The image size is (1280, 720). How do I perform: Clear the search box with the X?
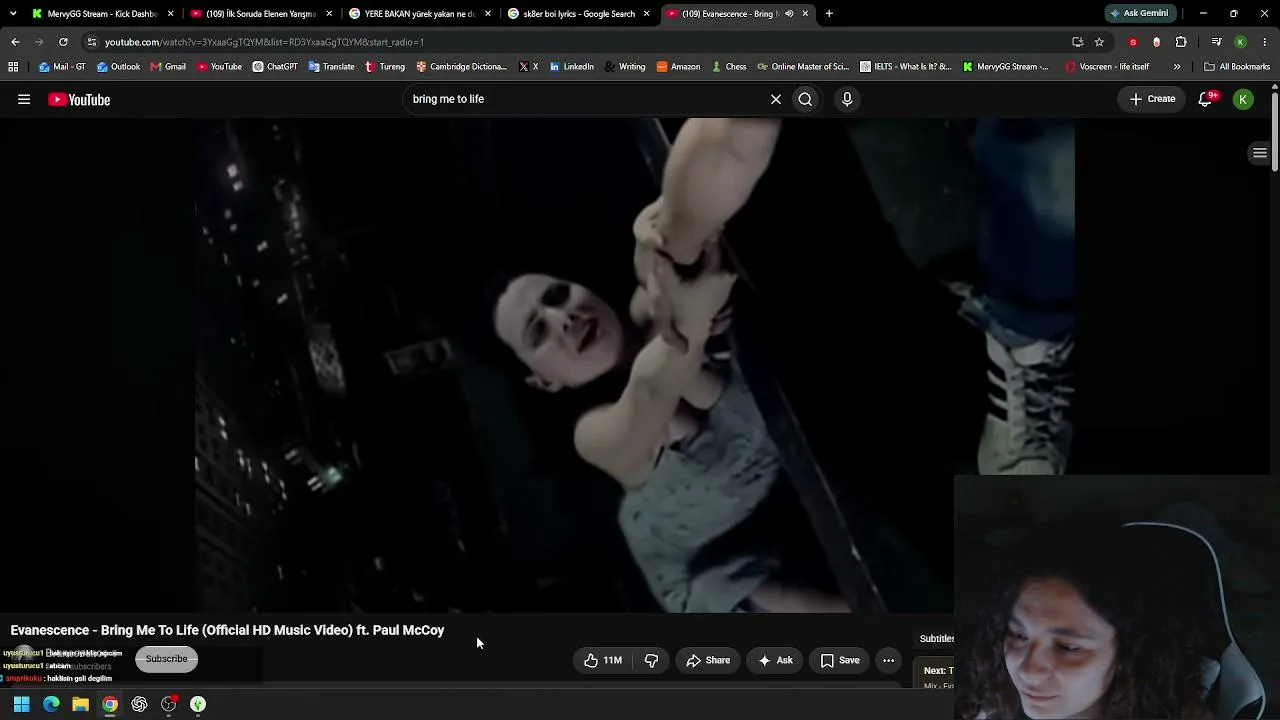pyautogui.click(x=775, y=99)
